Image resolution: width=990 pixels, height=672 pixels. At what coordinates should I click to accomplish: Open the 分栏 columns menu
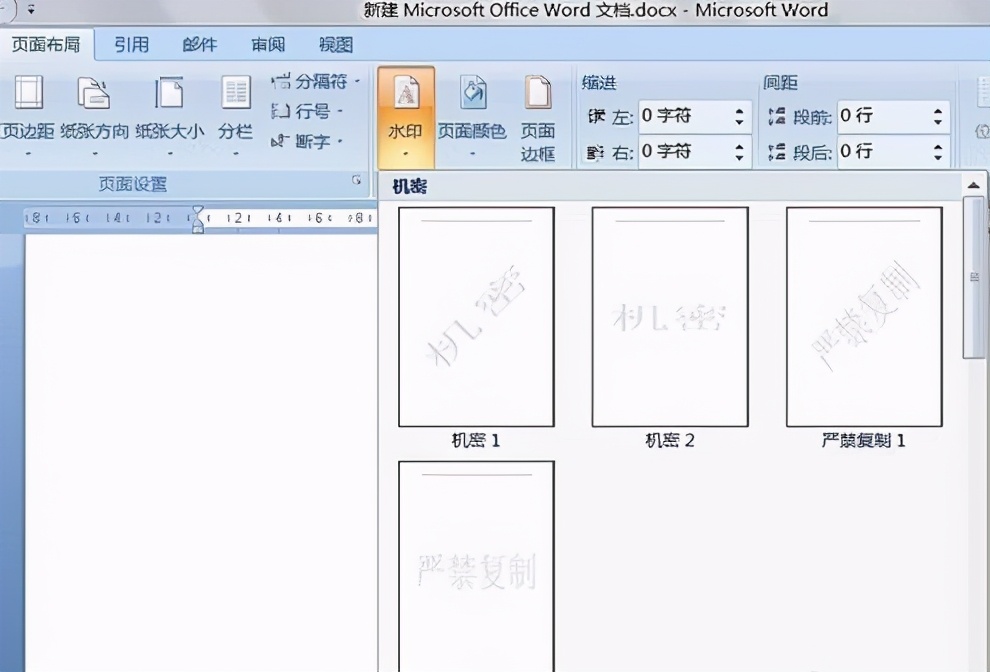pyautogui.click(x=236, y=116)
